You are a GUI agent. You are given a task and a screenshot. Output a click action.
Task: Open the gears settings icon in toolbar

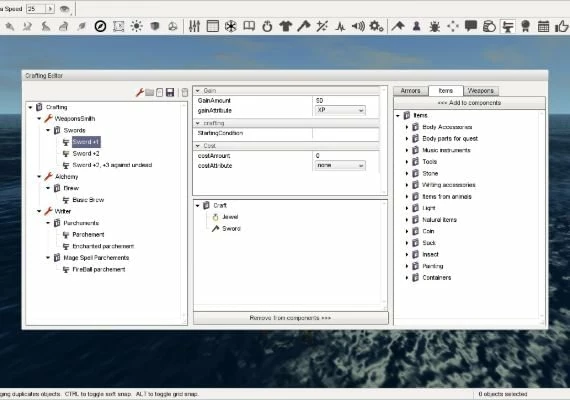coord(376,26)
